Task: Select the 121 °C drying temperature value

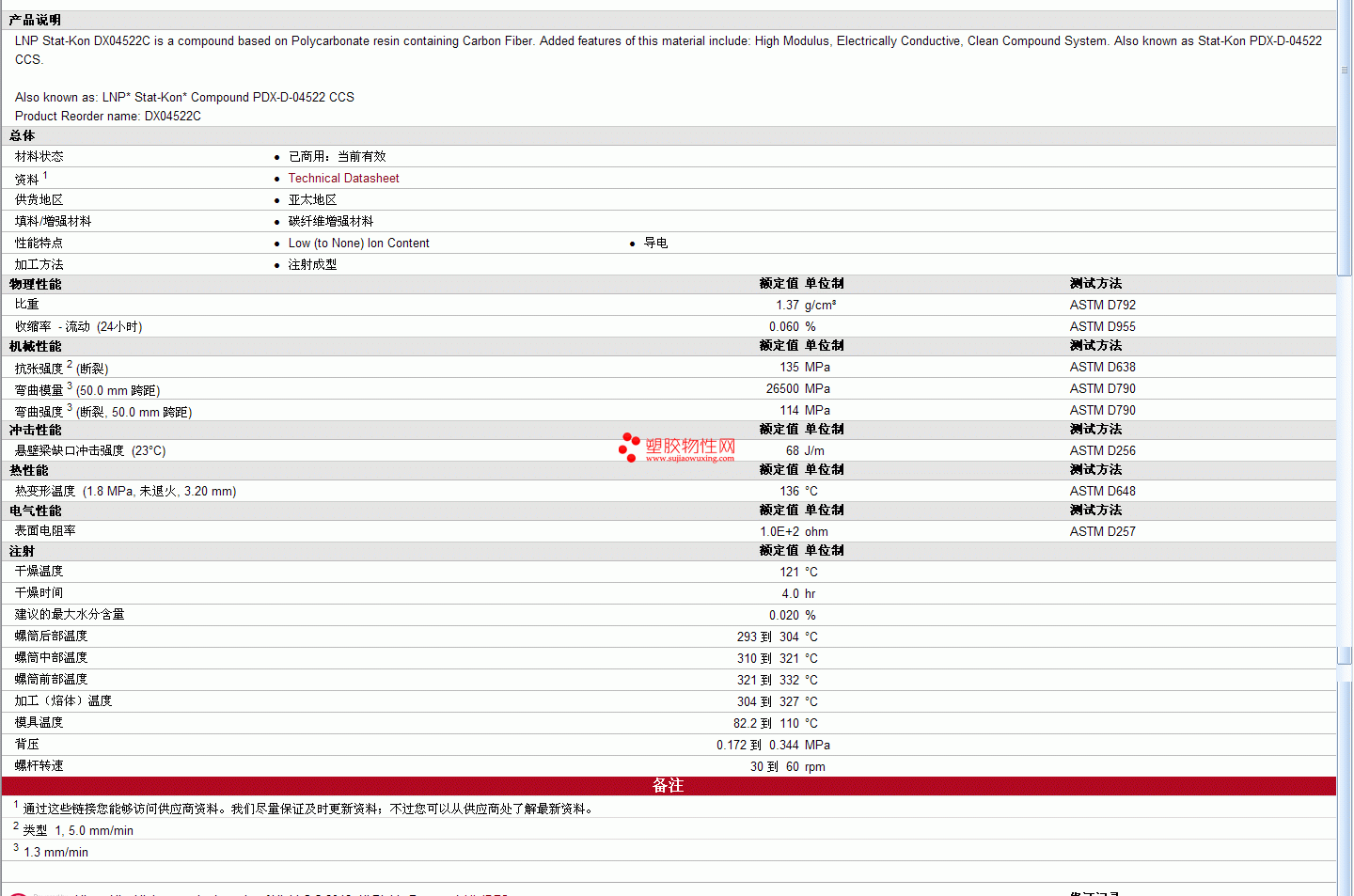Action: point(798,572)
